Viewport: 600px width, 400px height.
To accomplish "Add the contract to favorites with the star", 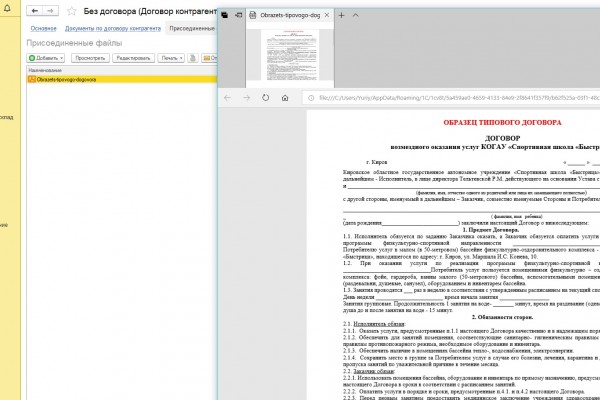I will click(72, 11).
